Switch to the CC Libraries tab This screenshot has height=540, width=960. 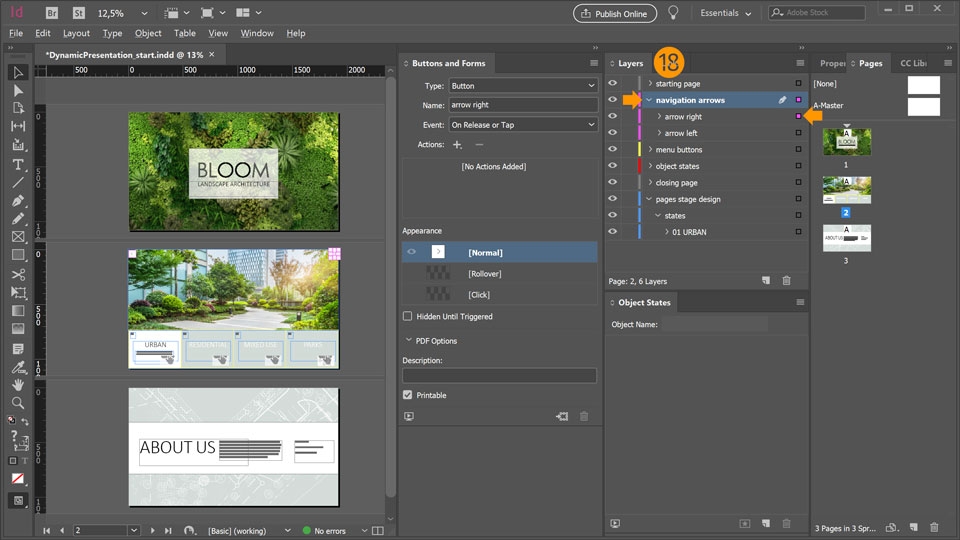tap(913, 63)
